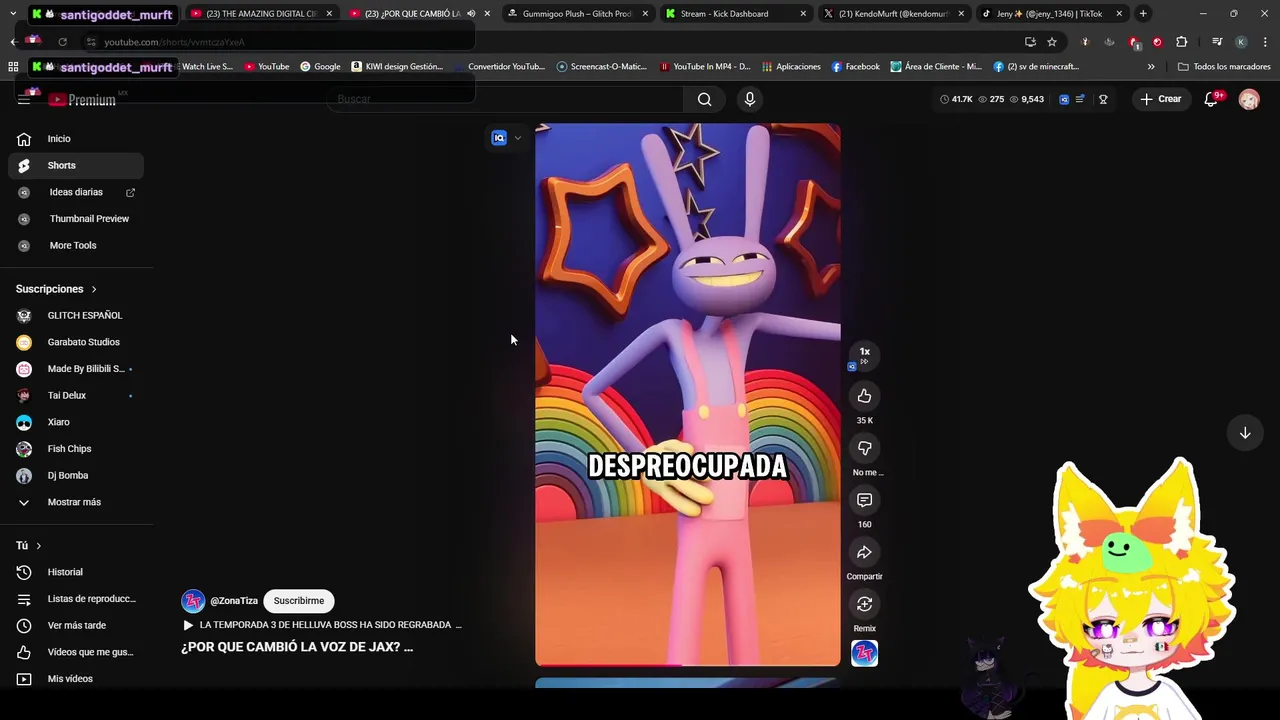Viewport: 1280px width, 720px height.
Task: Switch to Stream - Kick Dashboard tab
Action: [735, 14]
